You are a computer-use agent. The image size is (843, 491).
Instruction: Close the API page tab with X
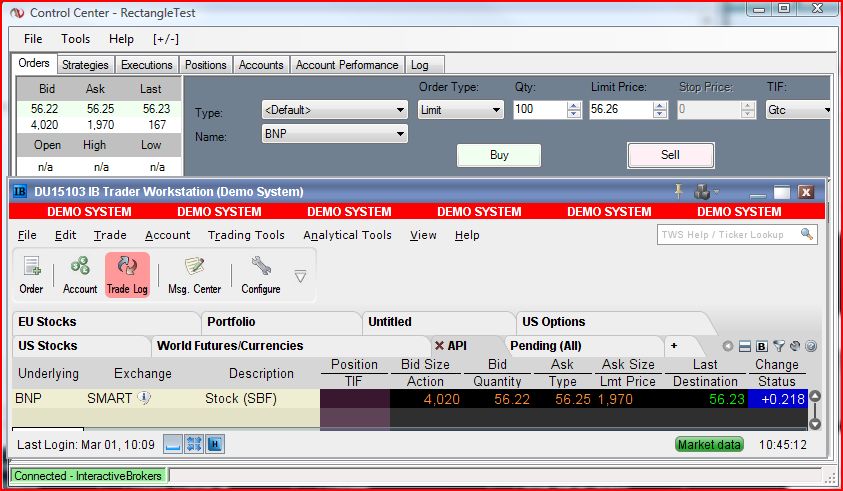click(439, 346)
